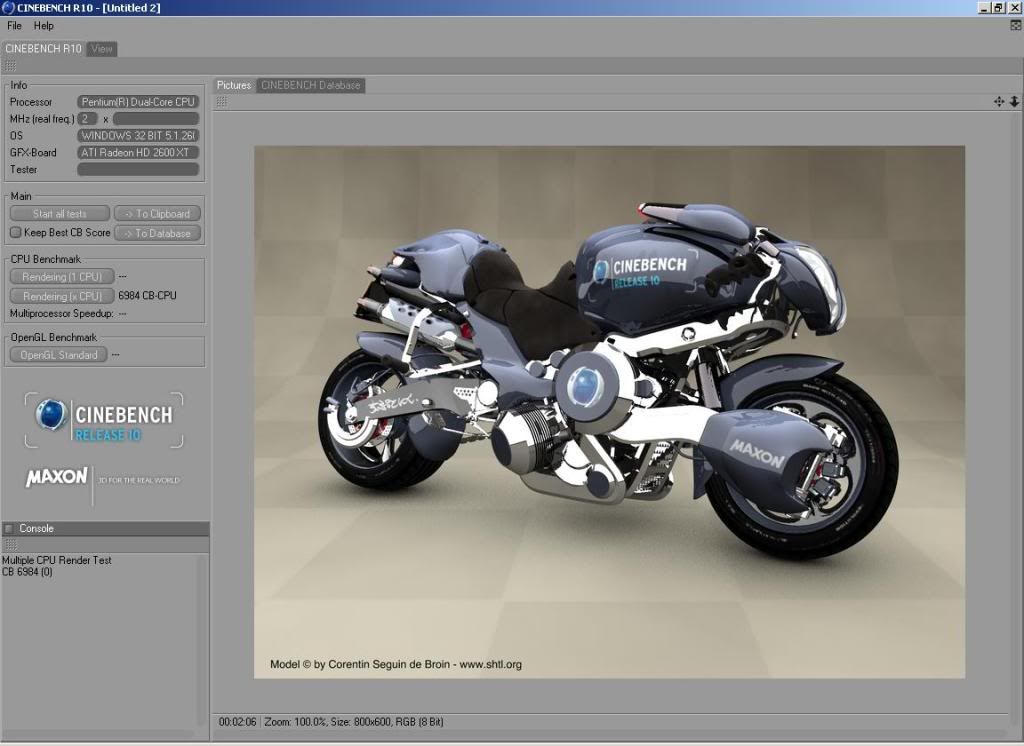Switch to the View tab
The width and height of the screenshot is (1024, 746).
coord(102,48)
